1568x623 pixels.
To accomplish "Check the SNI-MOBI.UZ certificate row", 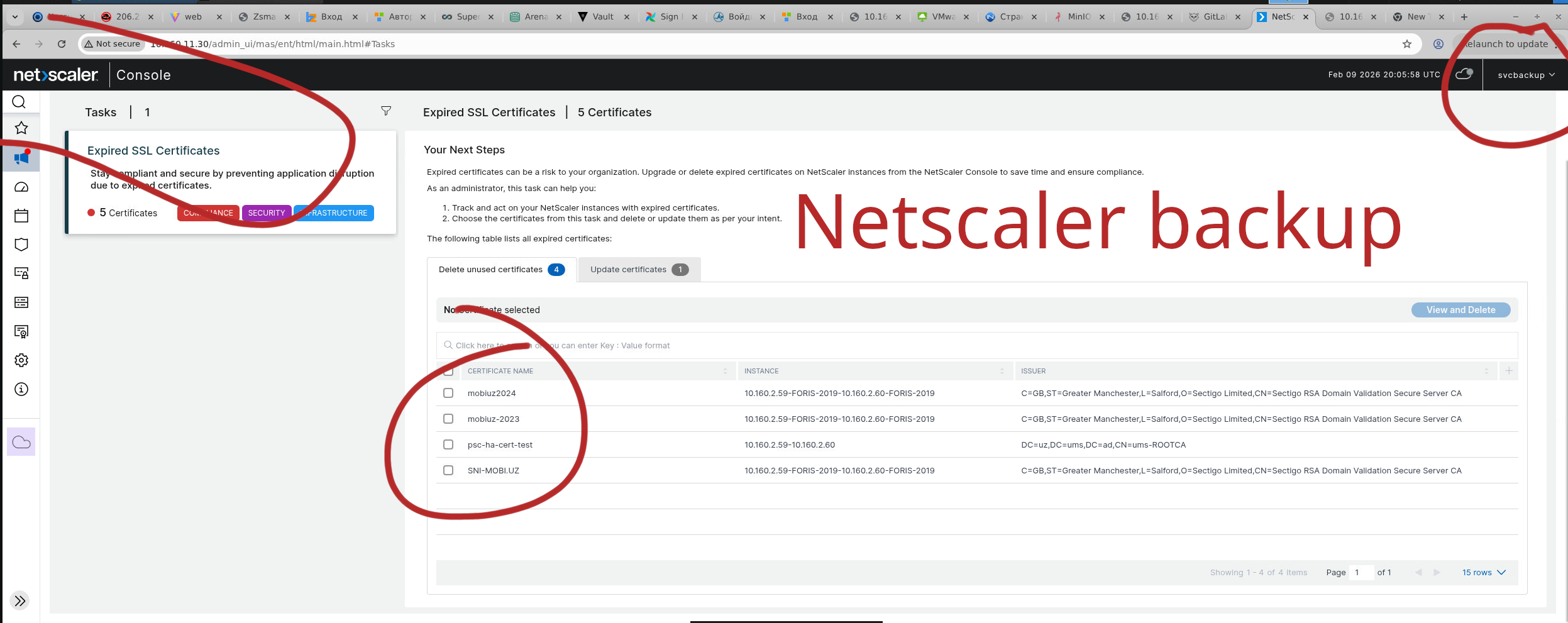I will tap(448, 470).
